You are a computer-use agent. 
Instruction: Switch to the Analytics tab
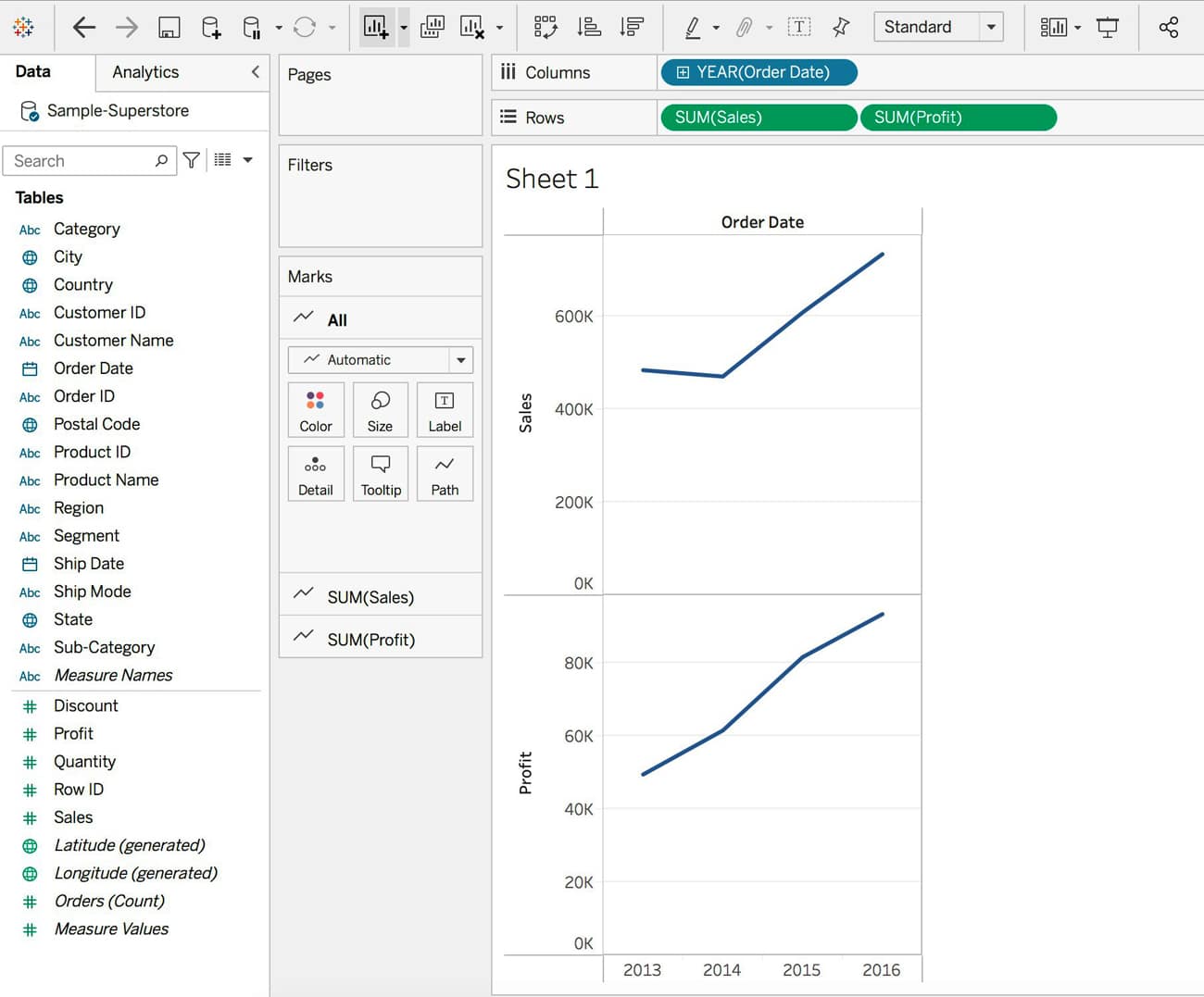click(145, 72)
